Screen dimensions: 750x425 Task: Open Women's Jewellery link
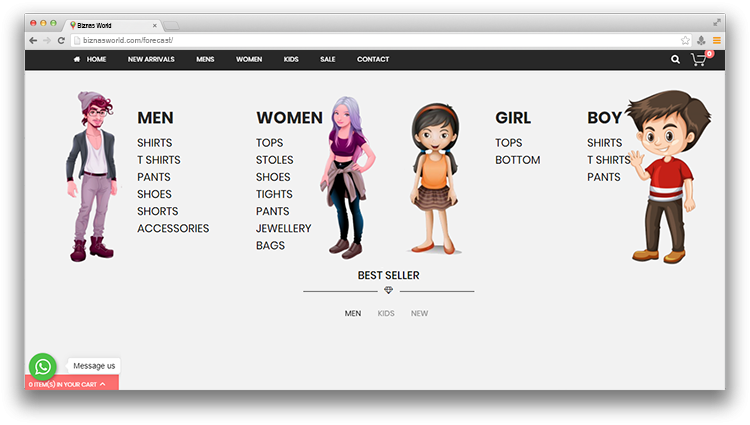(283, 228)
